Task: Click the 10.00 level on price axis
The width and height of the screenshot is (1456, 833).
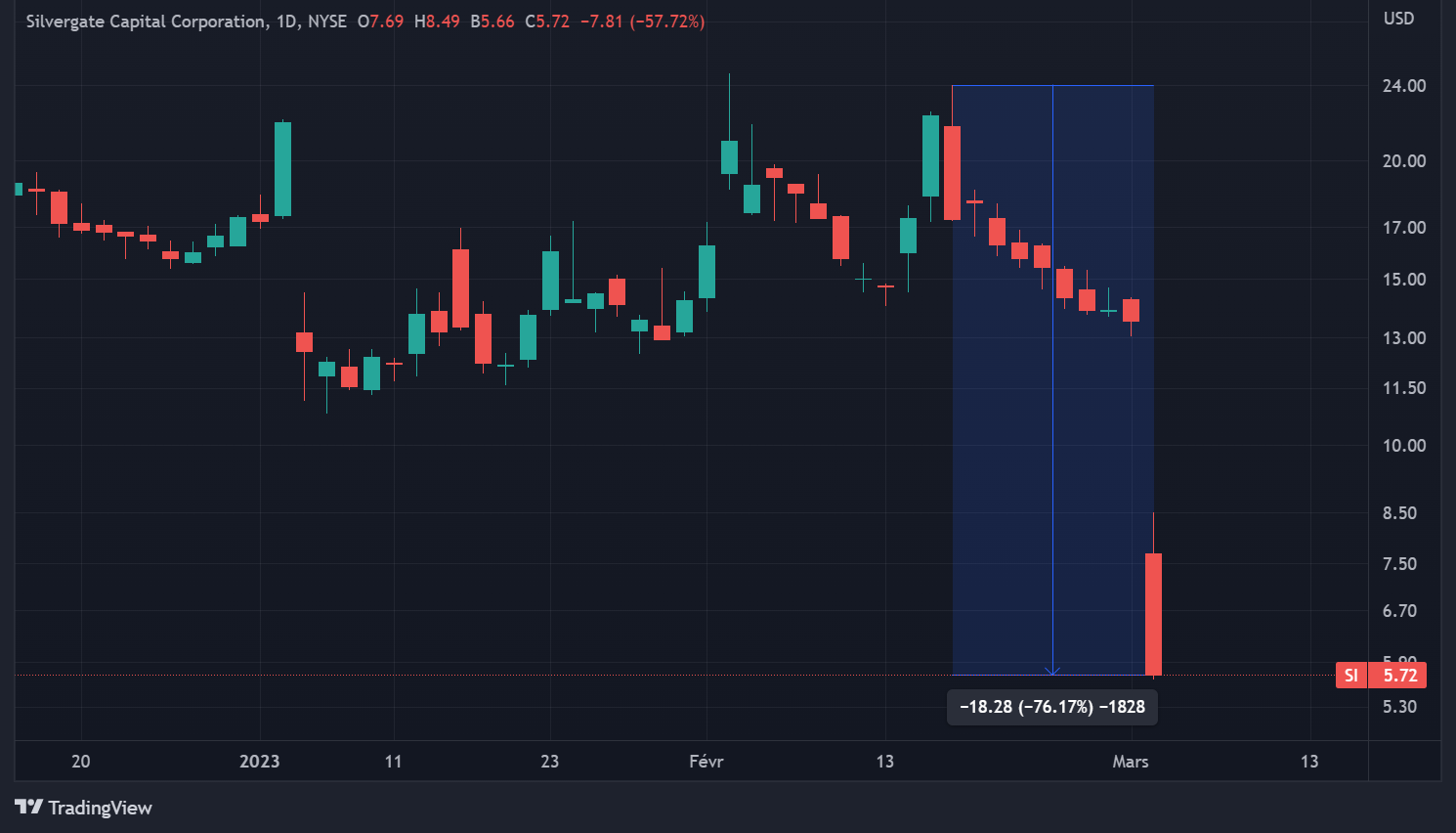Action: [x=1403, y=446]
